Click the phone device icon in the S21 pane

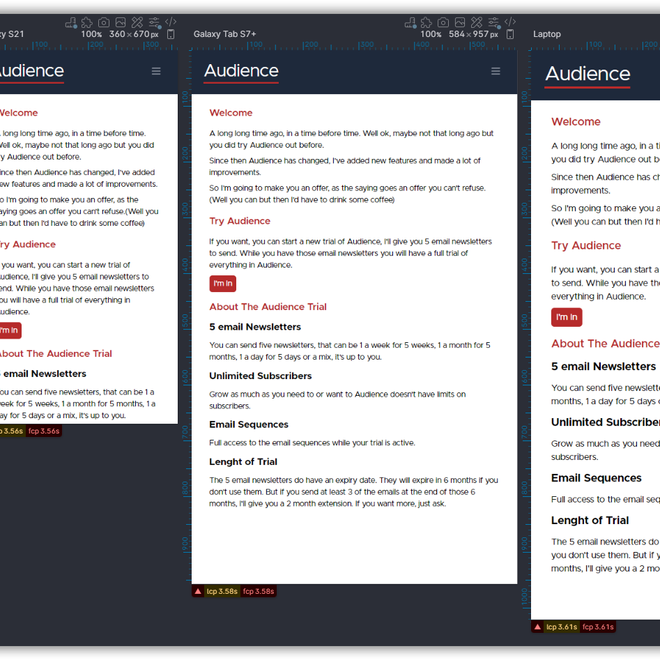[170, 35]
